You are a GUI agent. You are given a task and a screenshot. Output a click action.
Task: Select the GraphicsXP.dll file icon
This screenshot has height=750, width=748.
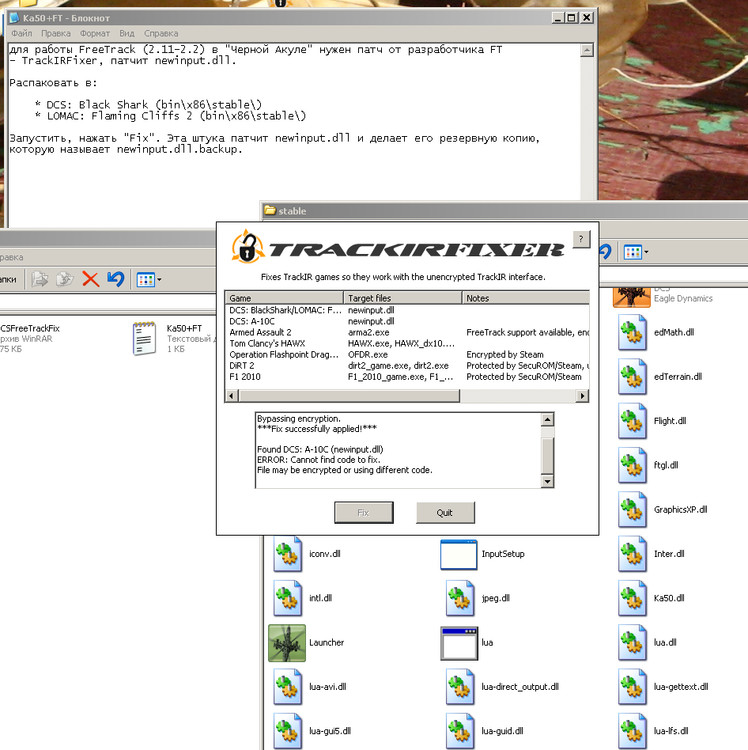pos(632,510)
